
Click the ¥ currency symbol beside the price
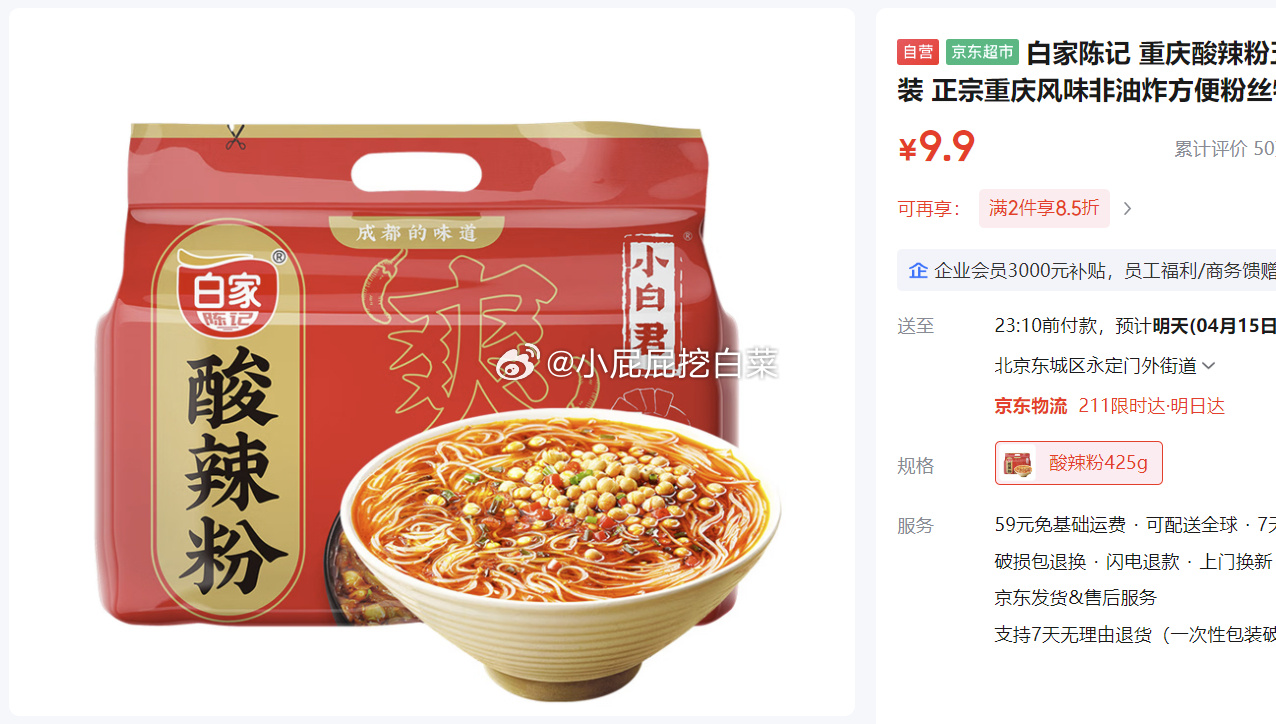[907, 149]
